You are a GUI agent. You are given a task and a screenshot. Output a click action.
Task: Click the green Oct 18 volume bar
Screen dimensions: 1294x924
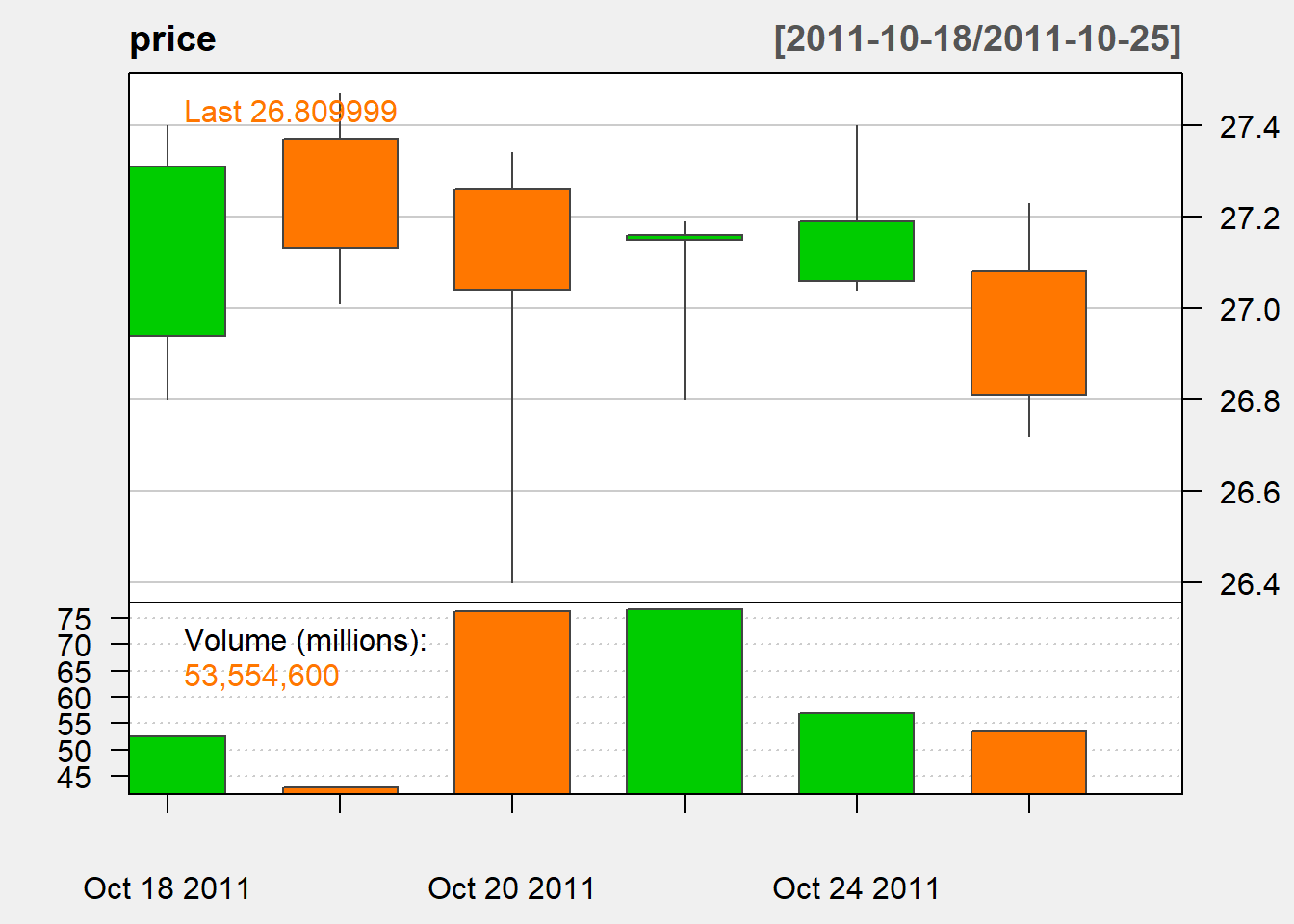[177, 765]
